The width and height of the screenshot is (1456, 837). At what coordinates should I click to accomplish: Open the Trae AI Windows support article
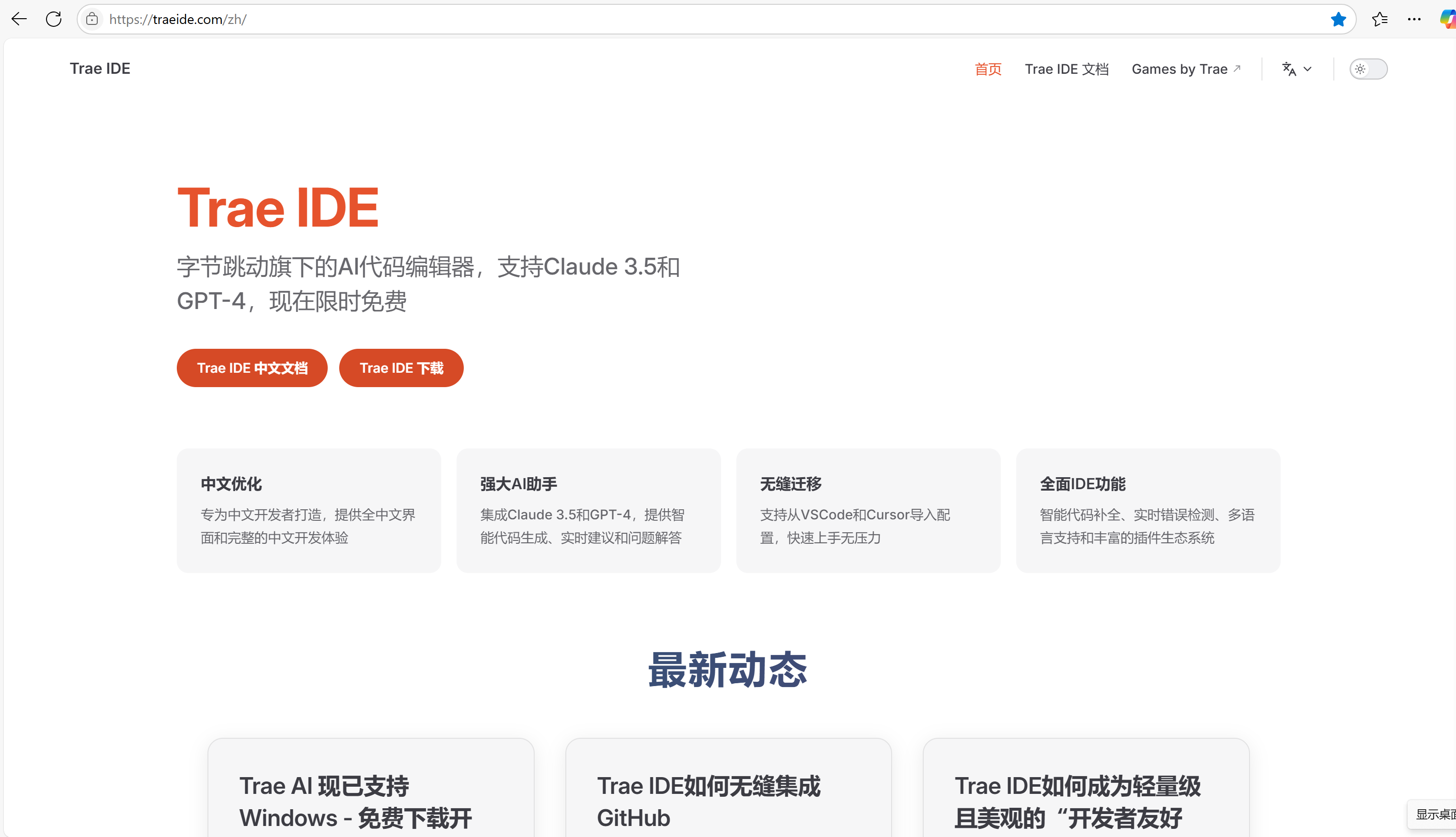[x=355, y=802]
